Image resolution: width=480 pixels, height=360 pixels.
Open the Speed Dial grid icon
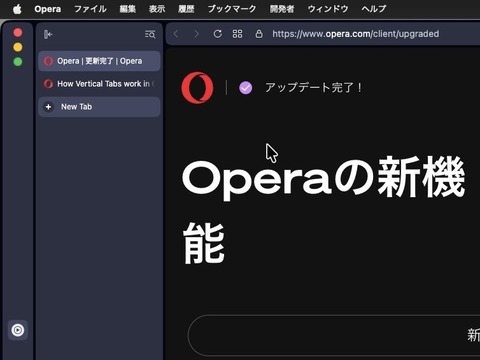pyautogui.click(x=237, y=34)
